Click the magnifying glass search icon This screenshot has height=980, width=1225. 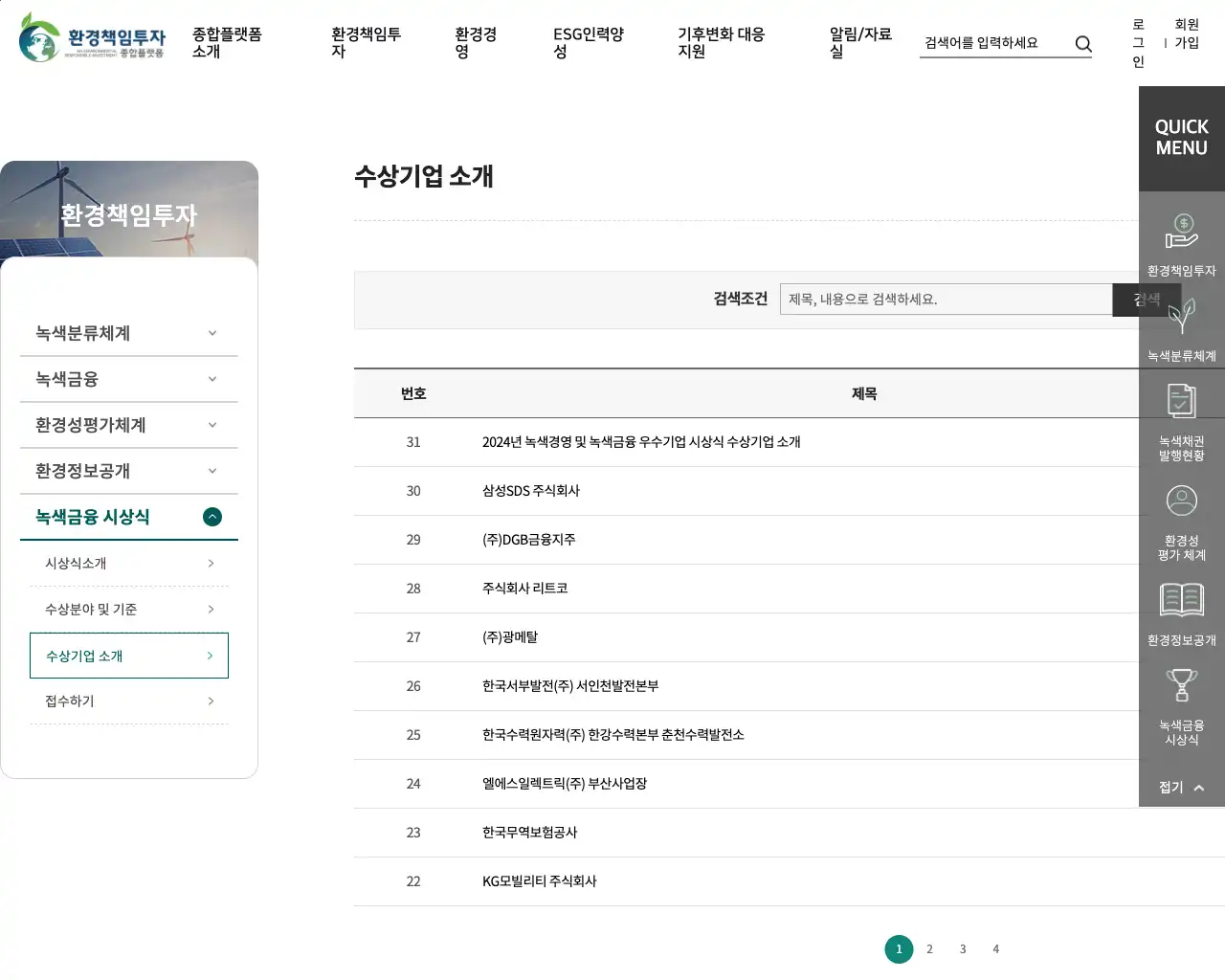pos(1083,44)
